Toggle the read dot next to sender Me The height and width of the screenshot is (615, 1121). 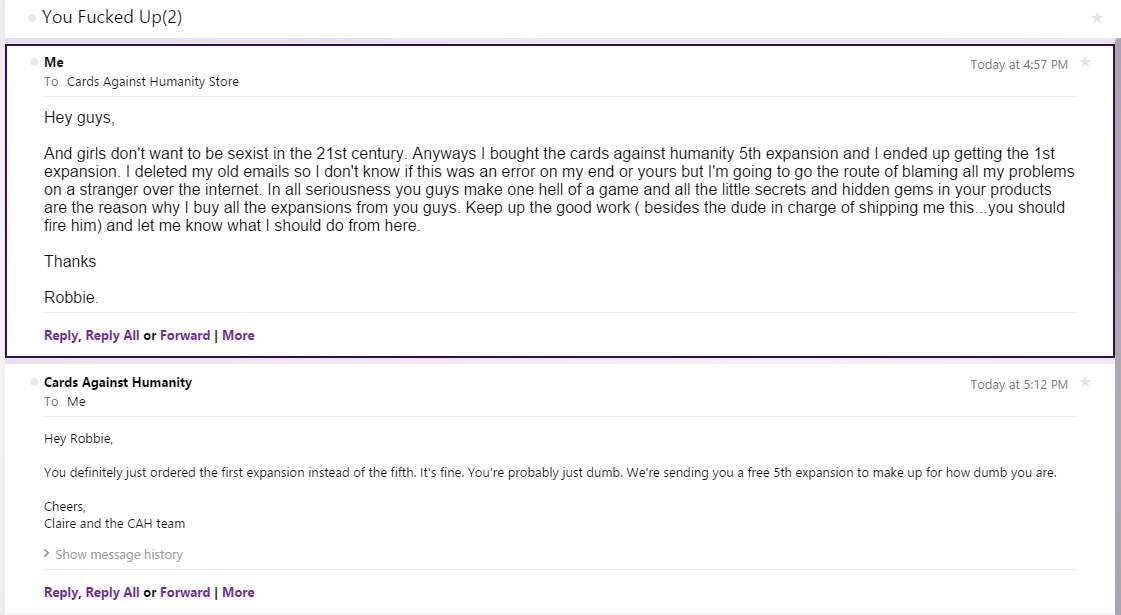34,62
